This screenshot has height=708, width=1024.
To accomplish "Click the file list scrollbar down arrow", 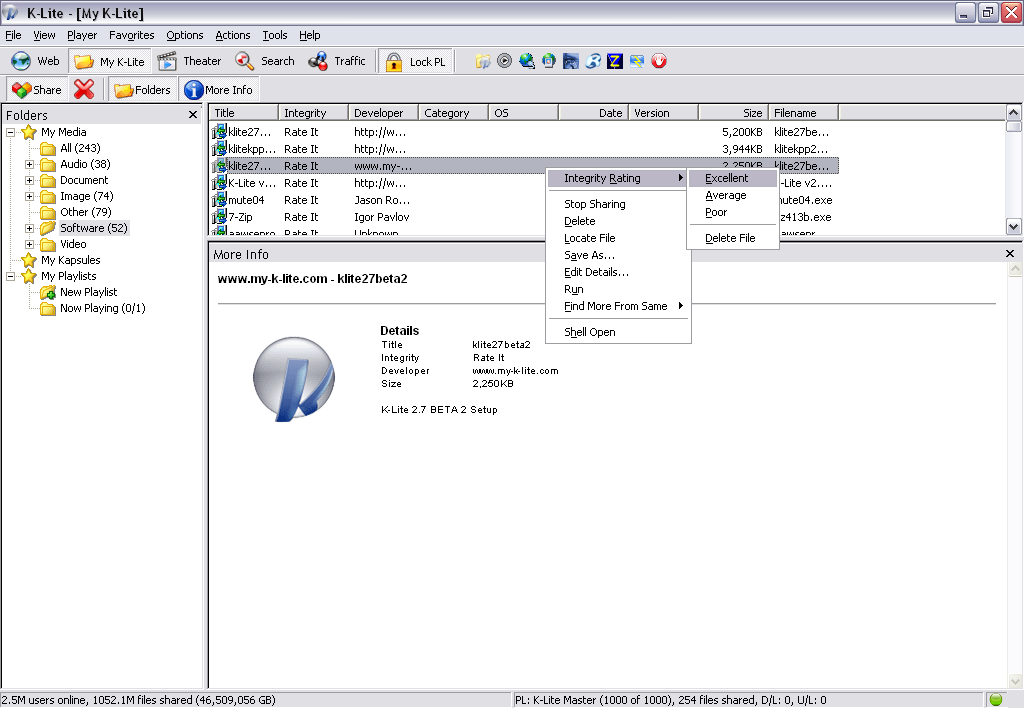I will [1013, 227].
